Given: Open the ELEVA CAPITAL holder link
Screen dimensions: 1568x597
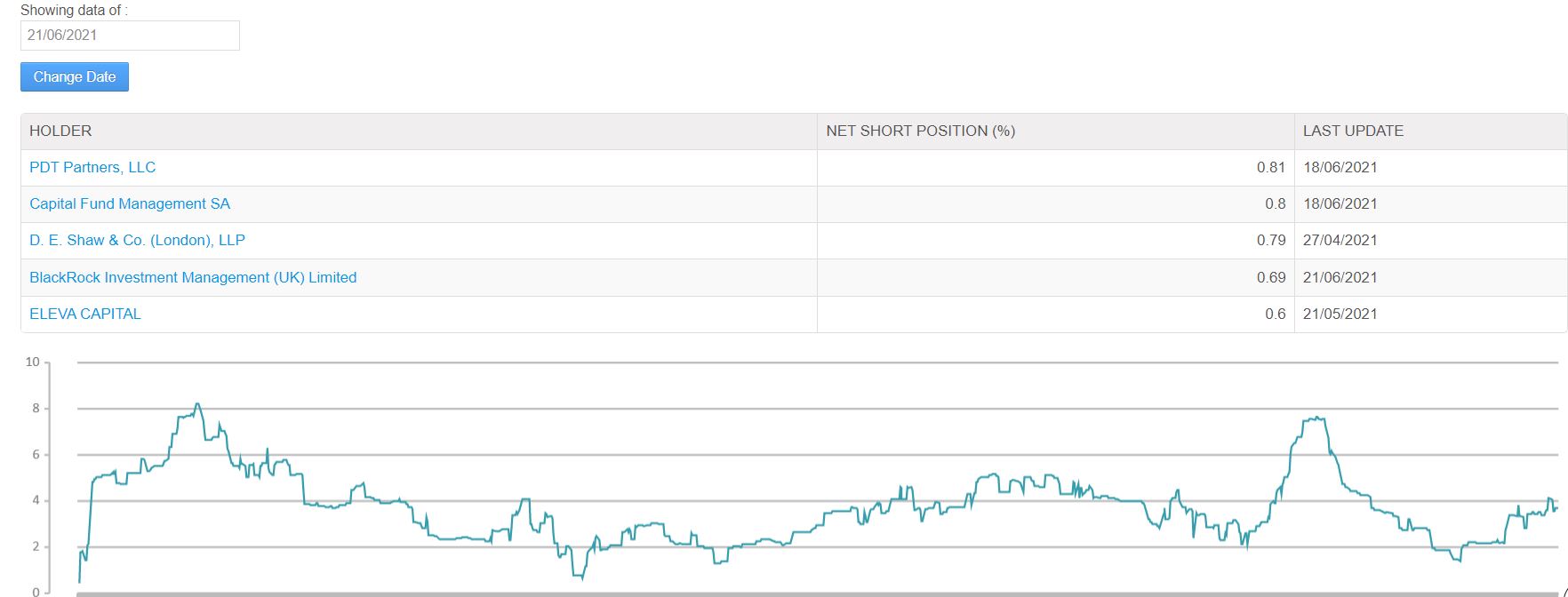Looking at the screenshot, I should [85, 314].
